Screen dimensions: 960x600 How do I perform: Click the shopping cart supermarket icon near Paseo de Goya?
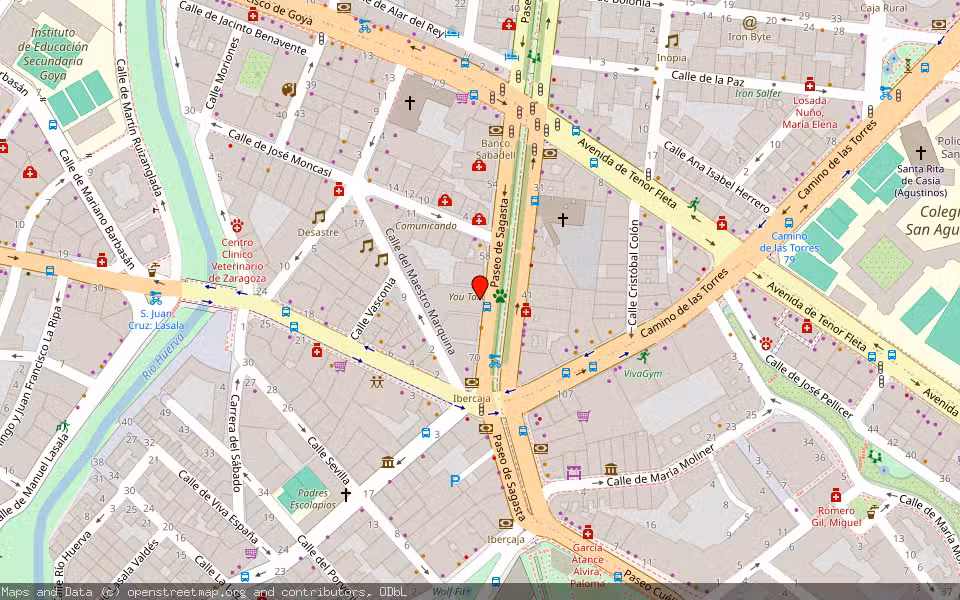tap(462, 98)
